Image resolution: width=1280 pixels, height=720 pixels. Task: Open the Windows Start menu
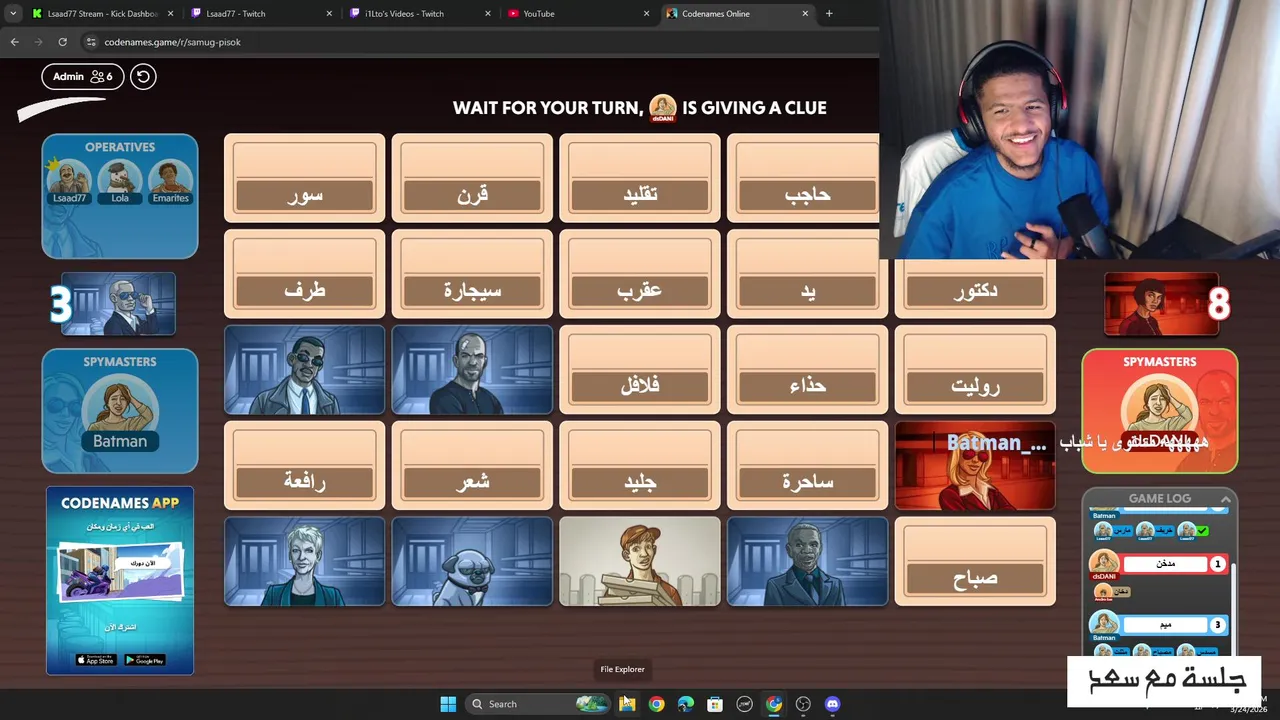pyautogui.click(x=448, y=704)
